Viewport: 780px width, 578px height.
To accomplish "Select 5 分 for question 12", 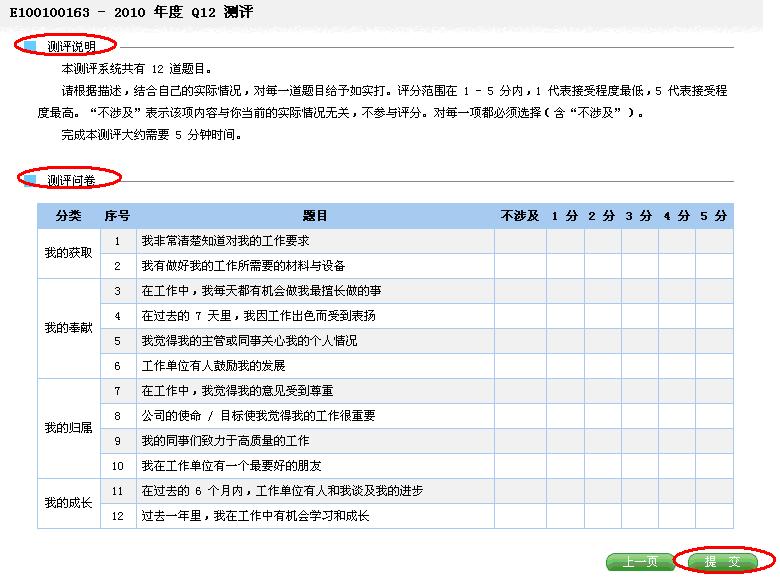I will point(714,516).
